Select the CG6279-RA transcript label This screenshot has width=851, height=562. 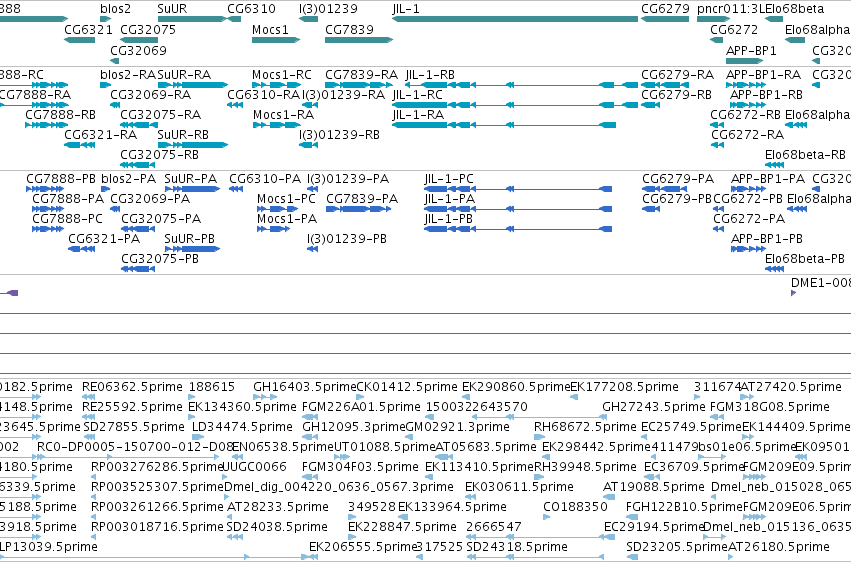tap(677, 74)
